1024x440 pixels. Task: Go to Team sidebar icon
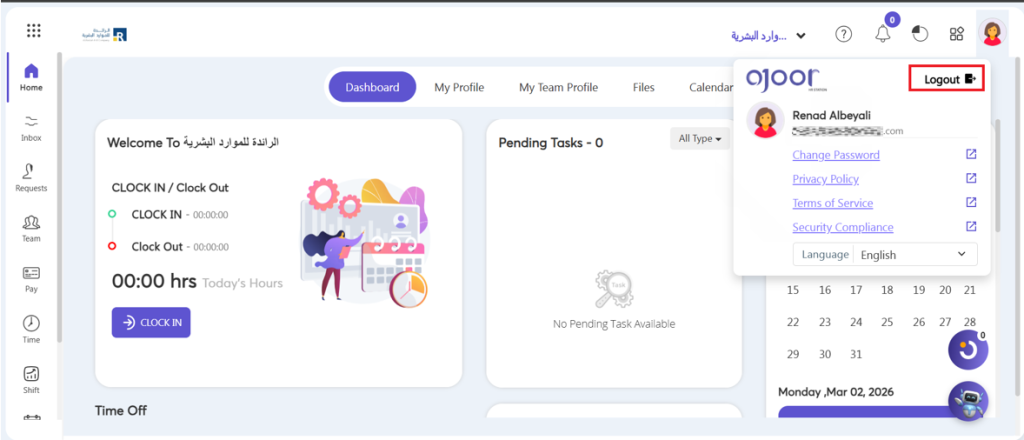pos(31,227)
